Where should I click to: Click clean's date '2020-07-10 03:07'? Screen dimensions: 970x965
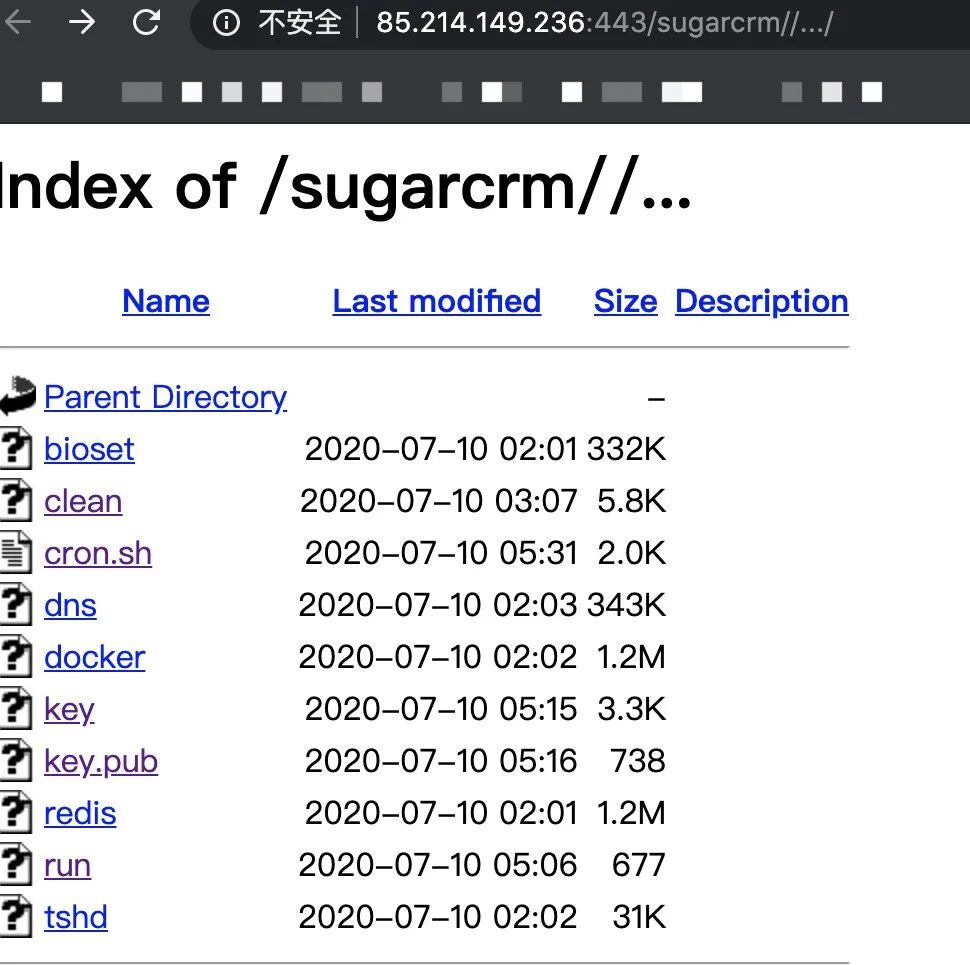coord(439,501)
